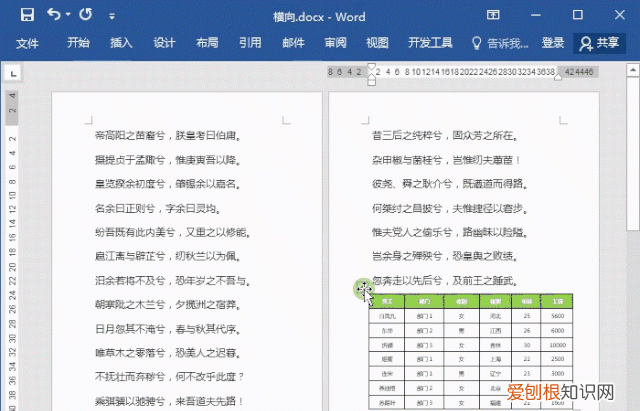Click the first green table header cell

(x=387, y=302)
